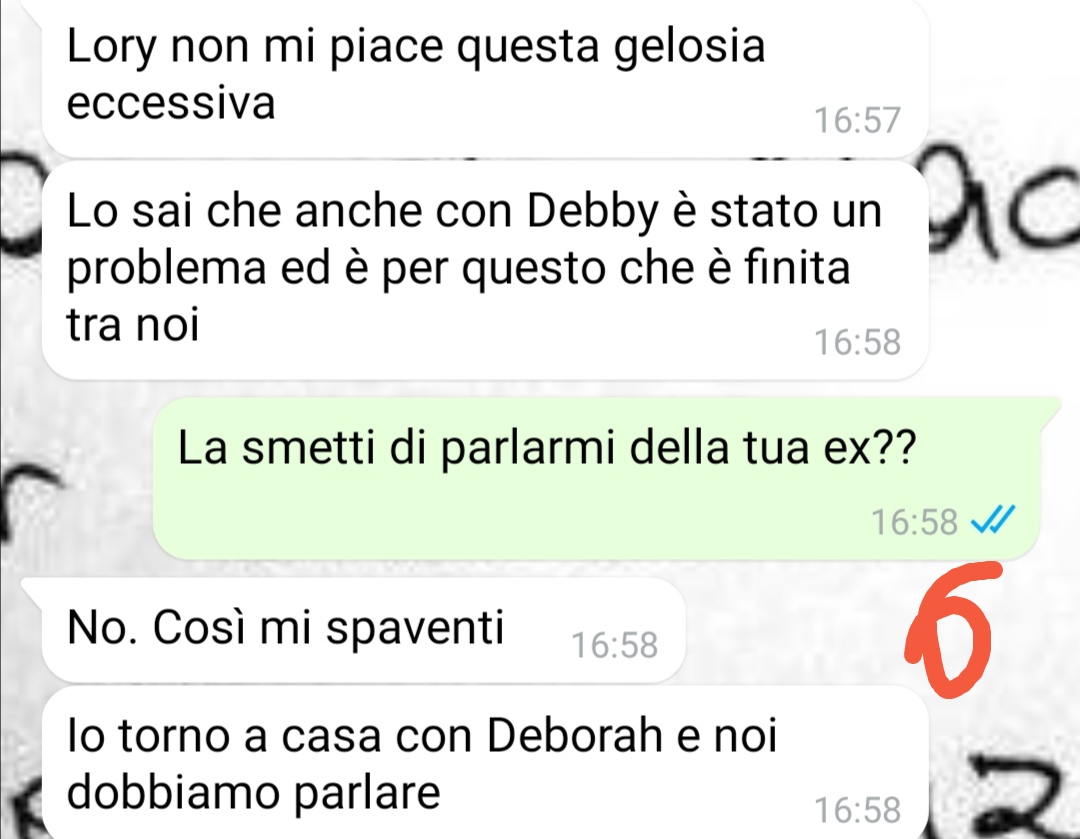
Task: Click the word 'eccessiva' in first bubble
Action: (x=171, y=103)
